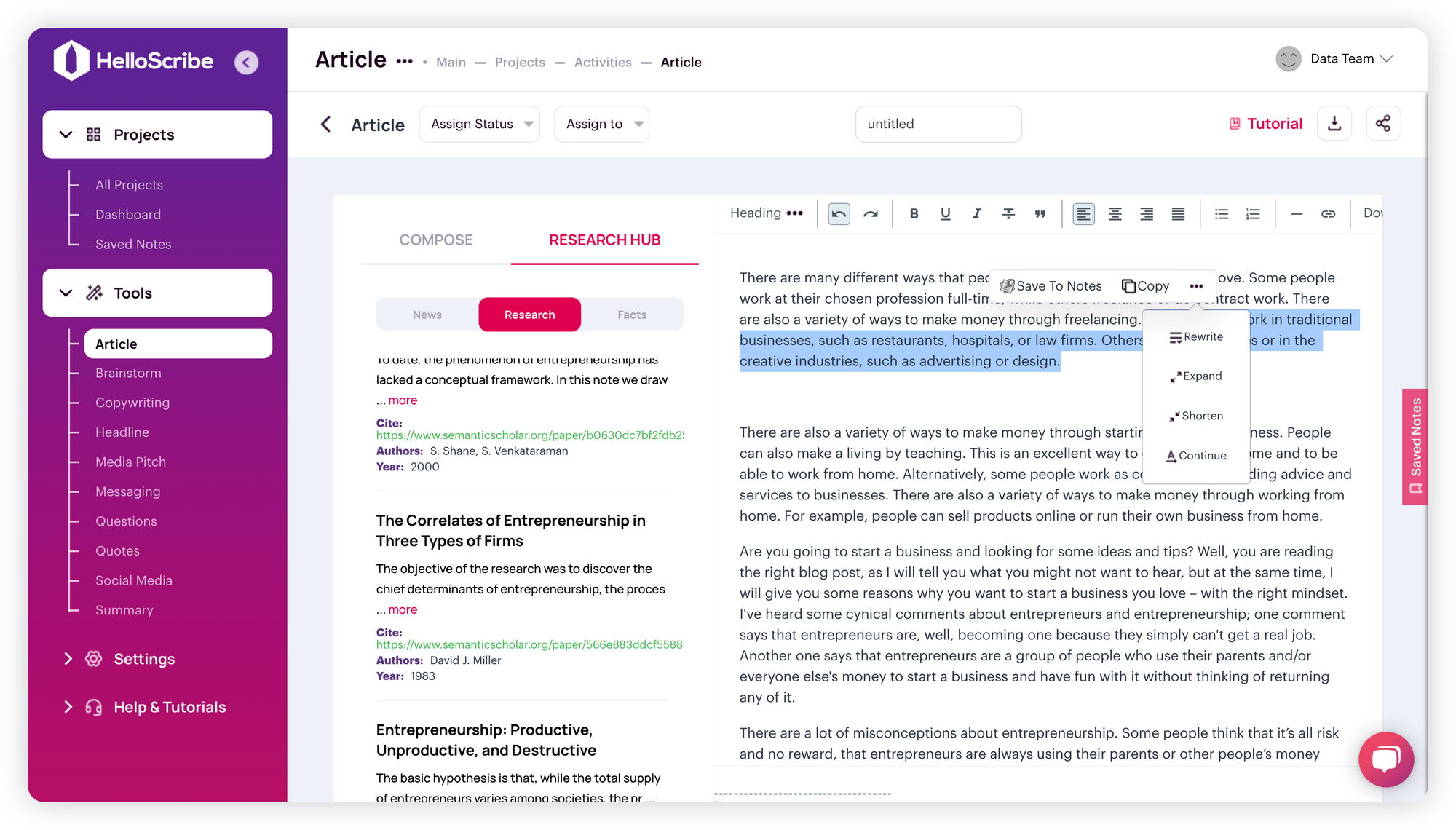
Task: Open All Projects
Action: tap(129, 185)
